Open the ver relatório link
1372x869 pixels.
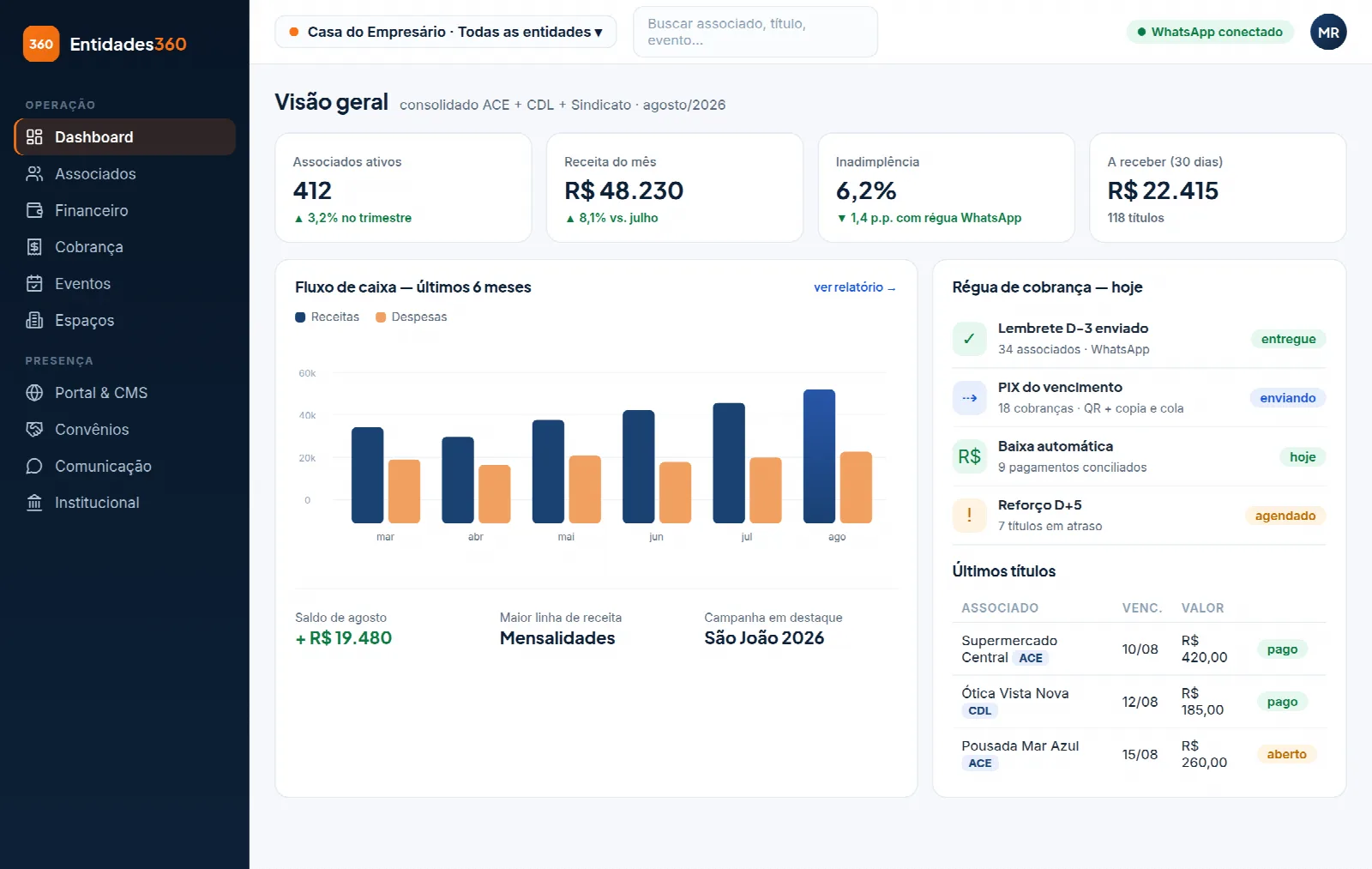pyautogui.click(x=854, y=287)
